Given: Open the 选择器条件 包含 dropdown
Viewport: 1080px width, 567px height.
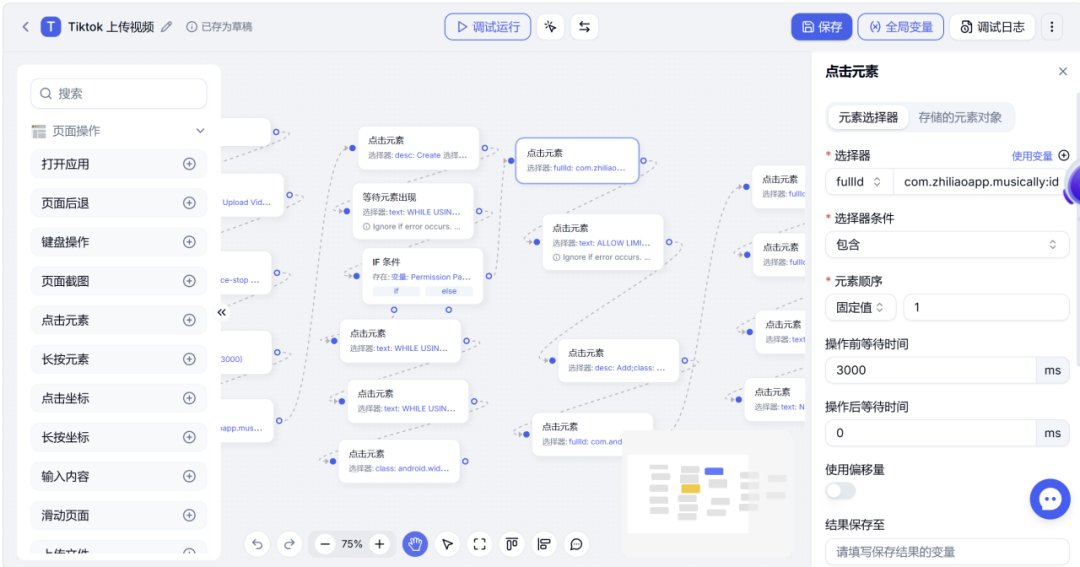Looking at the screenshot, I should (x=947, y=245).
